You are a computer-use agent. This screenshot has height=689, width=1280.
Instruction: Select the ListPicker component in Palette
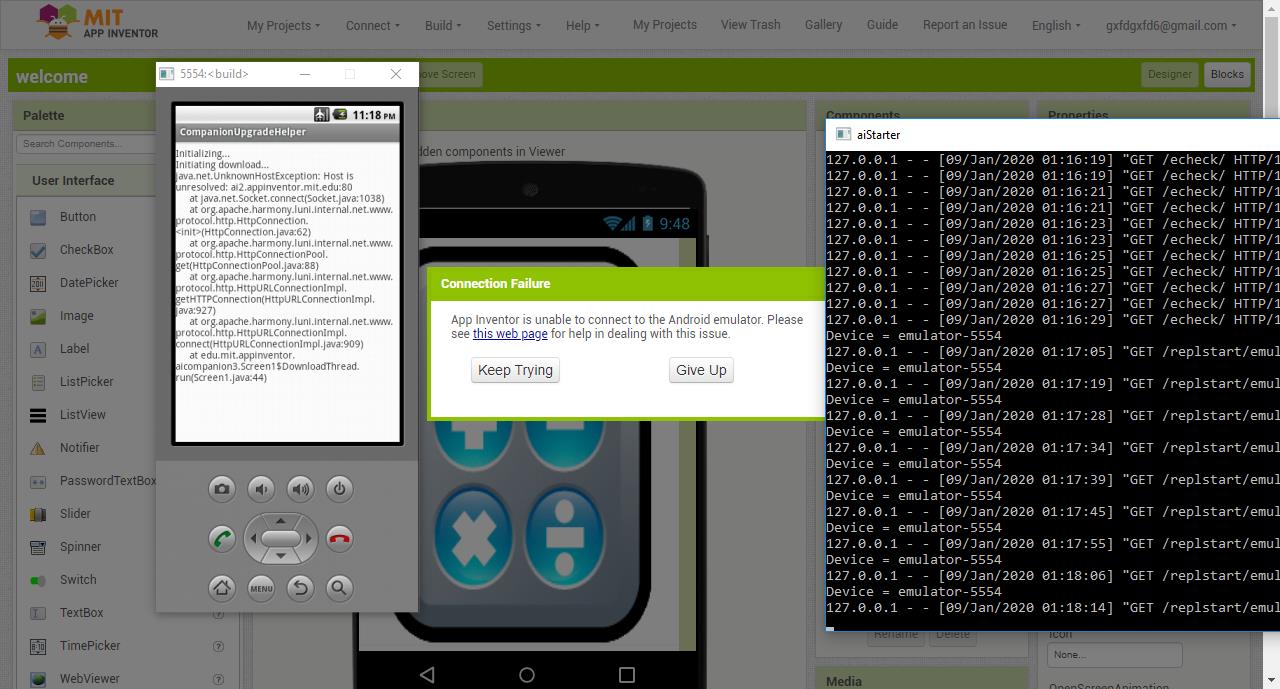86,382
